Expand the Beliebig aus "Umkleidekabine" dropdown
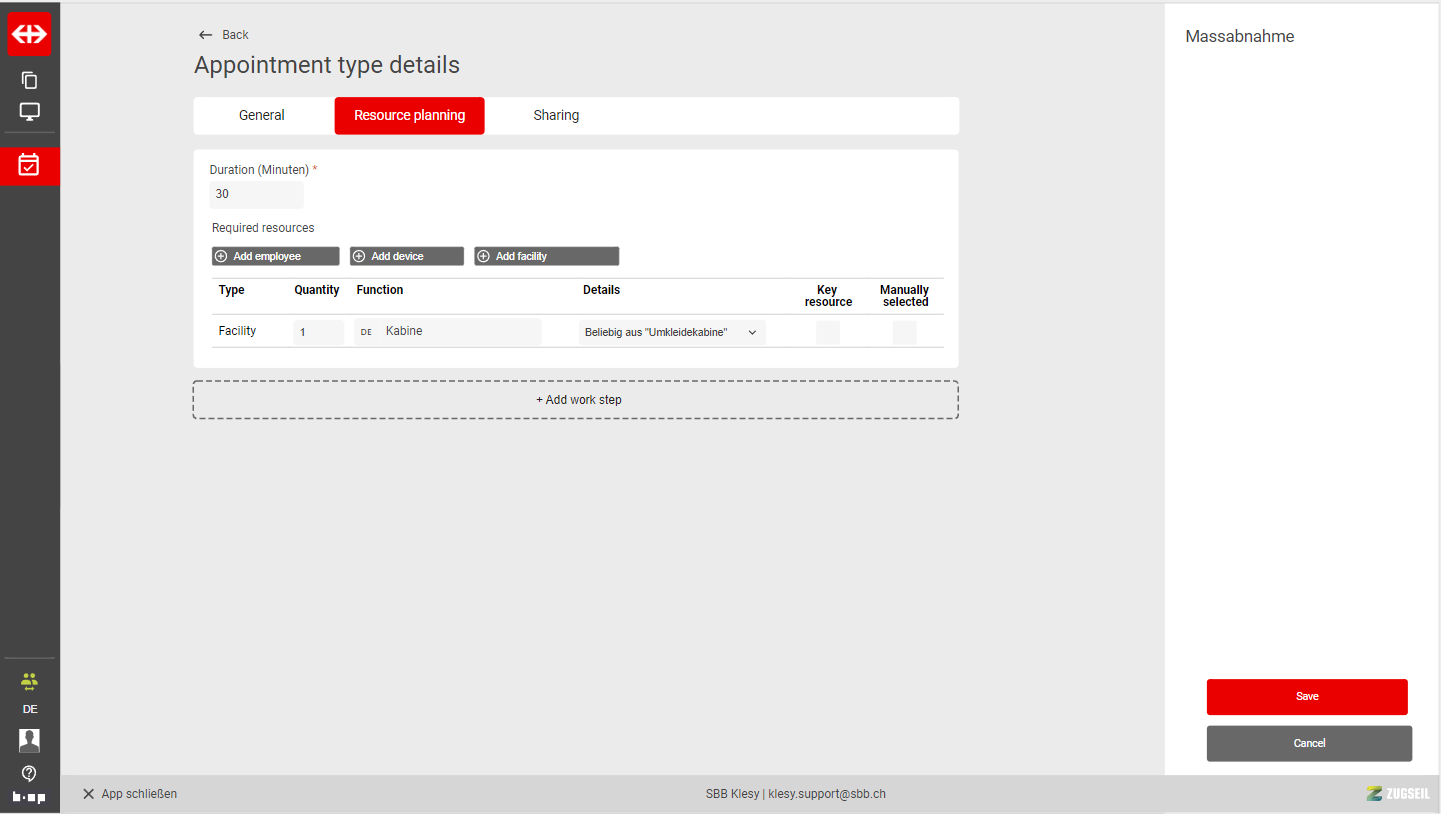Viewport: 1441px width, 814px height. pyautogui.click(x=671, y=333)
